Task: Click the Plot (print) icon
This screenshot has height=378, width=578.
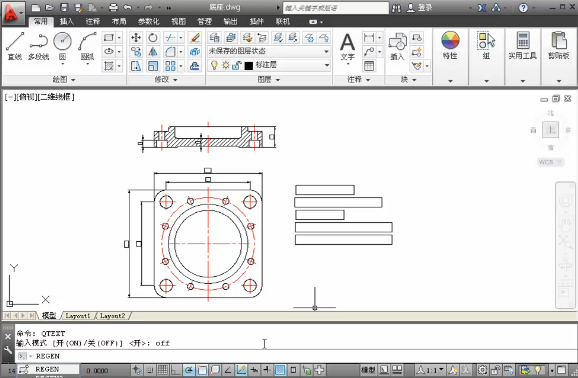Action: pyautogui.click(x=114, y=8)
